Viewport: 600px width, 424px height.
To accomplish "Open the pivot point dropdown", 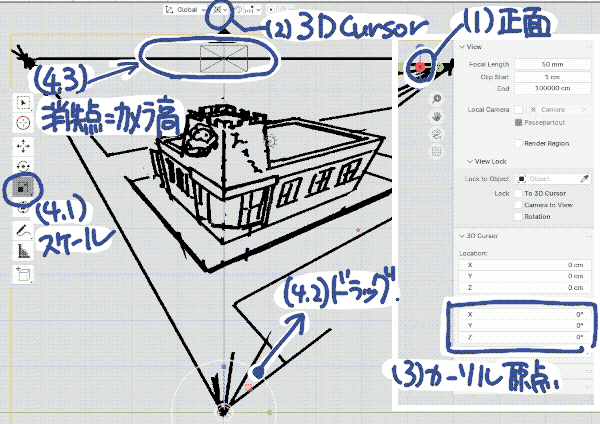I will click(221, 10).
